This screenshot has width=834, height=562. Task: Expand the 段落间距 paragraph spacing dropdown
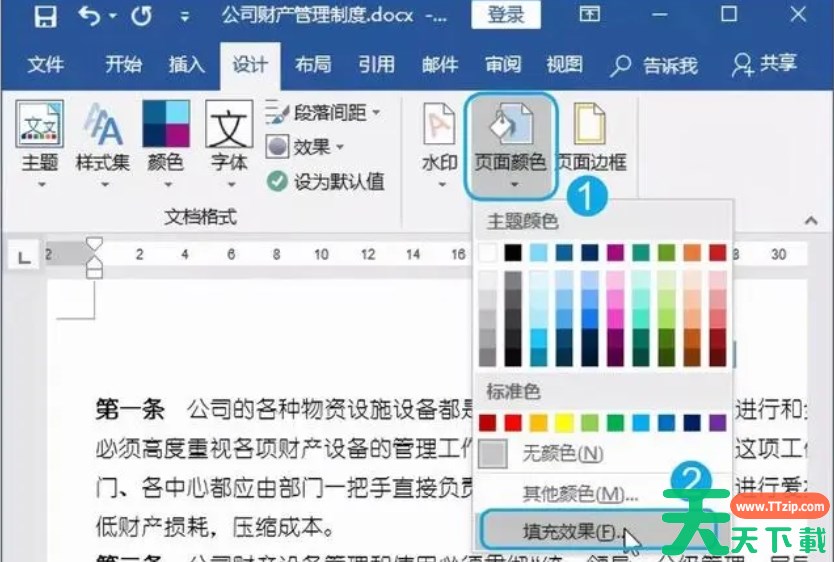325,113
